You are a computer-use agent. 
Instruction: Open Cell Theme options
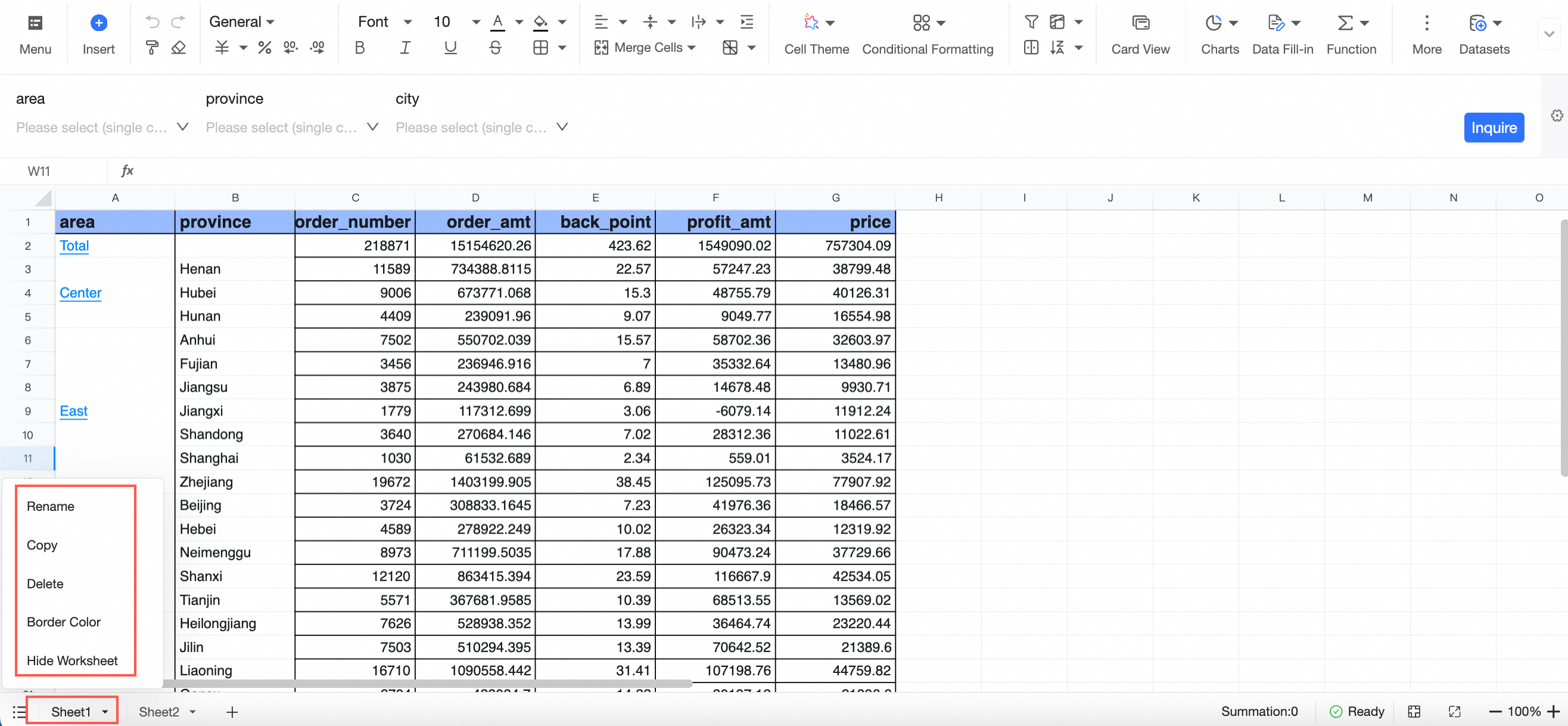(816, 35)
